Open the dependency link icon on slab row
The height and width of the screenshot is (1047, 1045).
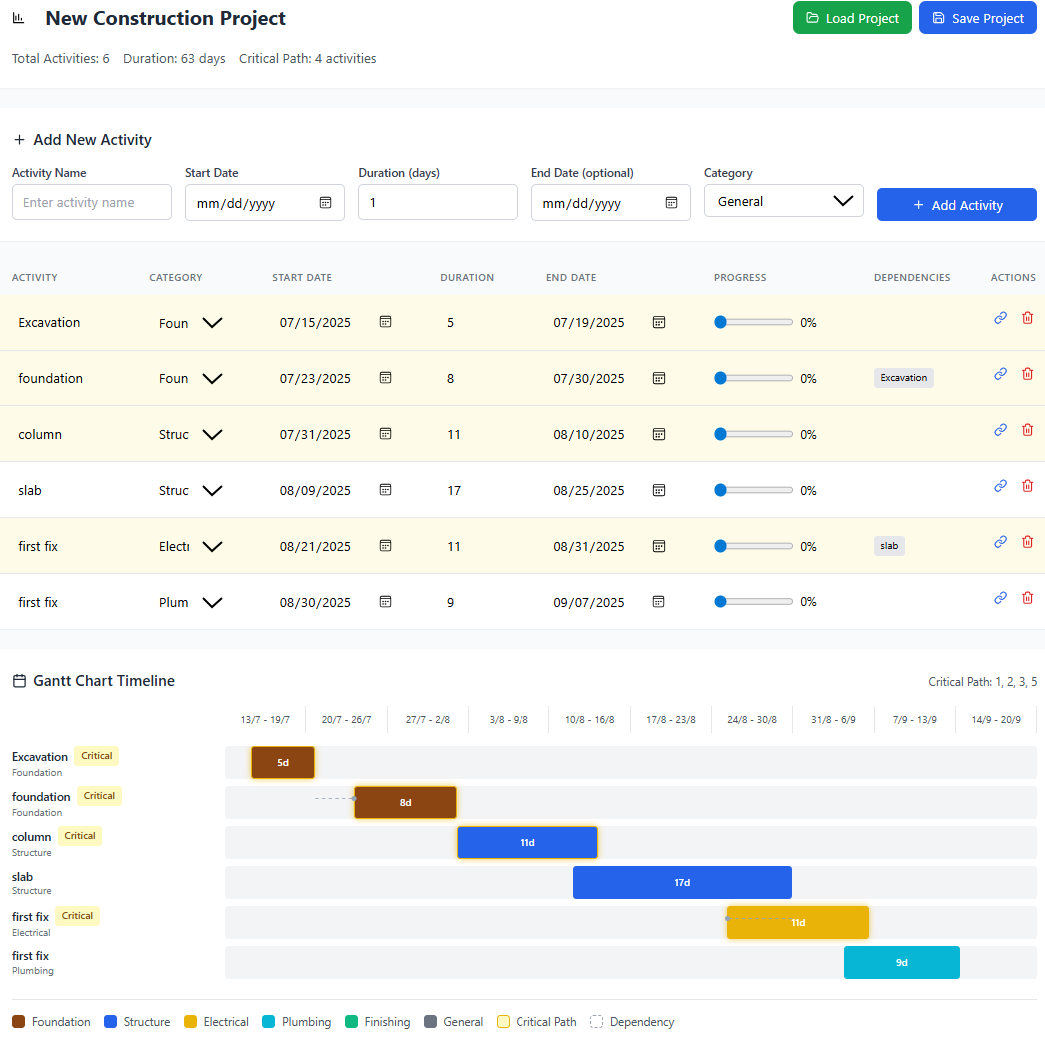[1000, 486]
